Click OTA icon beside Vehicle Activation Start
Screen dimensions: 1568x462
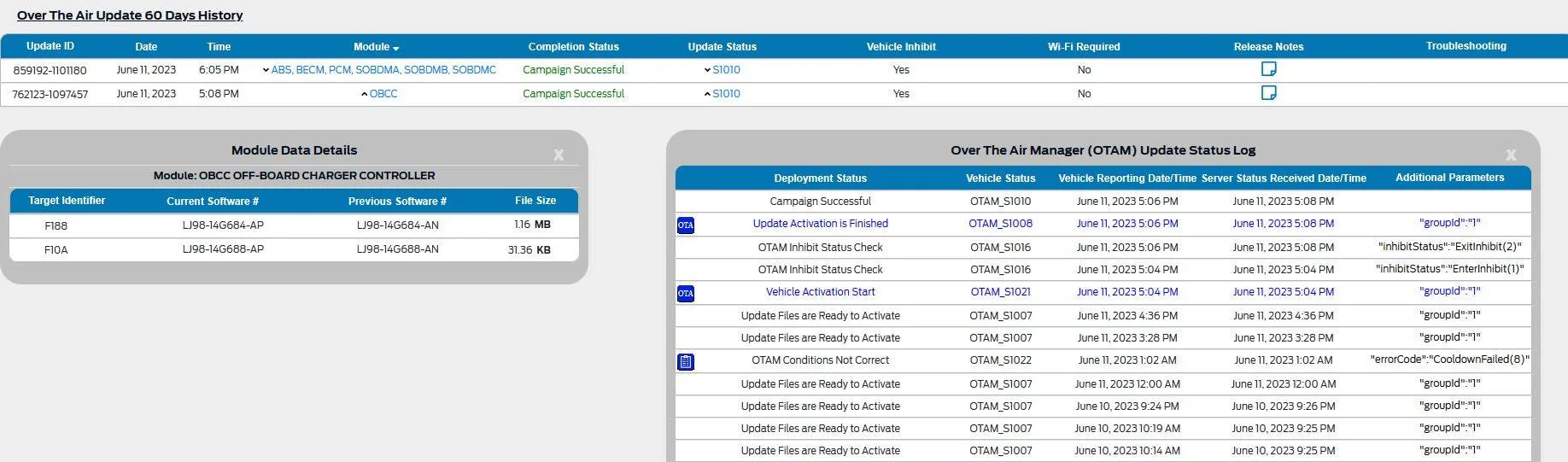click(x=685, y=294)
